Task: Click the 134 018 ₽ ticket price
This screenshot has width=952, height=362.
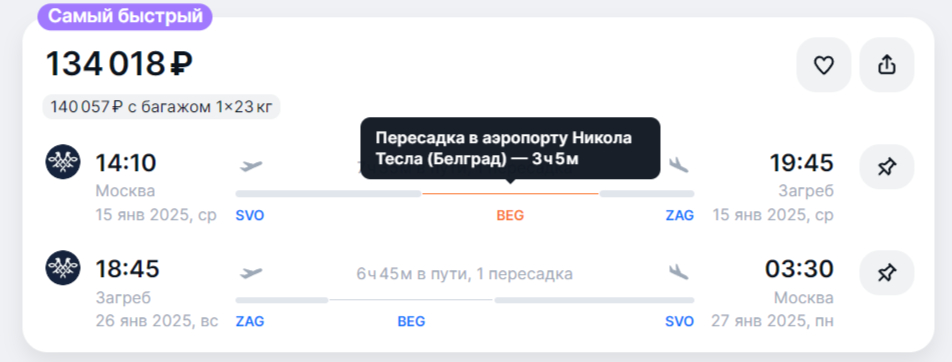Action: [x=119, y=64]
